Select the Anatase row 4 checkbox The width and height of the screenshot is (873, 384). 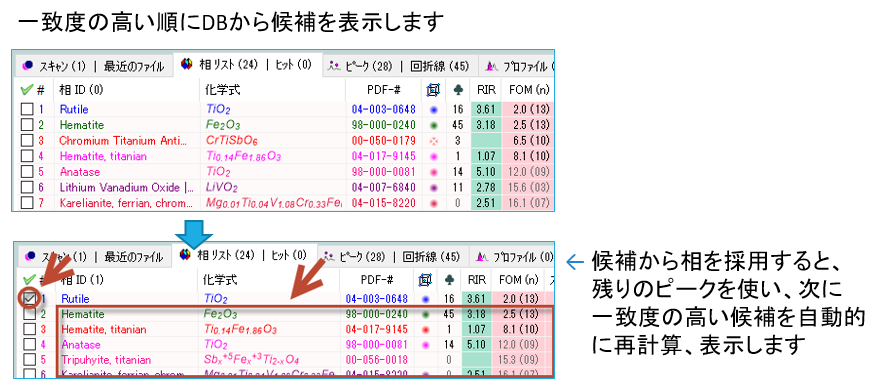pos(30,345)
